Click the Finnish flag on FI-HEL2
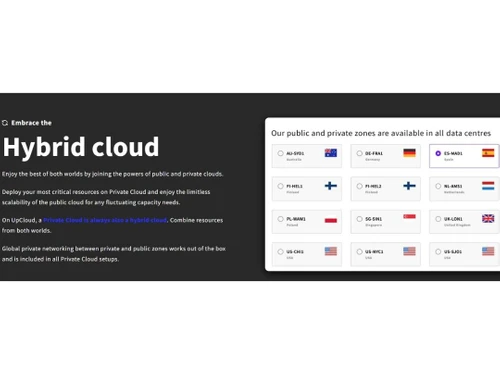500x375 pixels. point(409,186)
